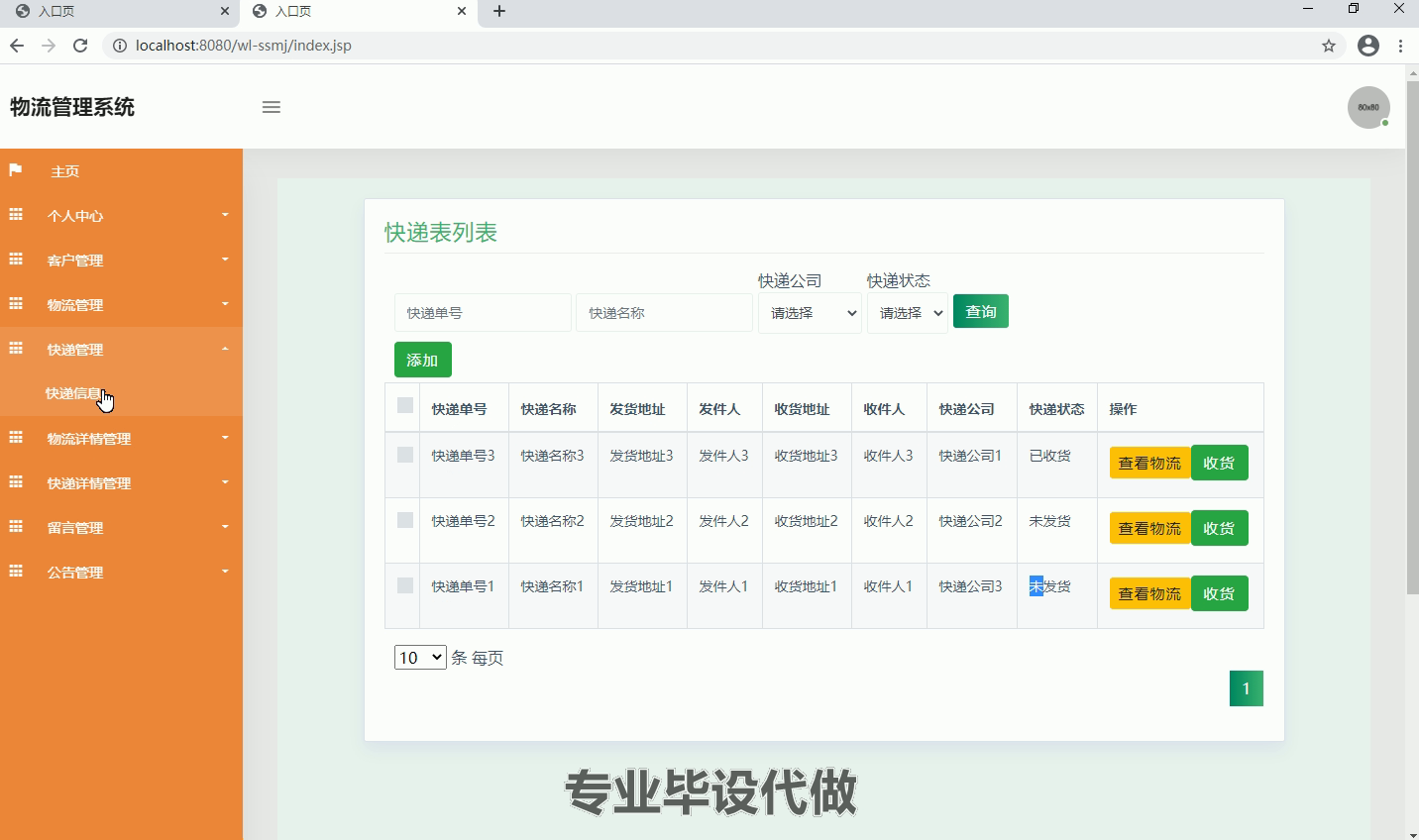Click grid icon beside 快递管理
This screenshot has height=840, width=1419.
pyautogui.click(x=16, y=349)
